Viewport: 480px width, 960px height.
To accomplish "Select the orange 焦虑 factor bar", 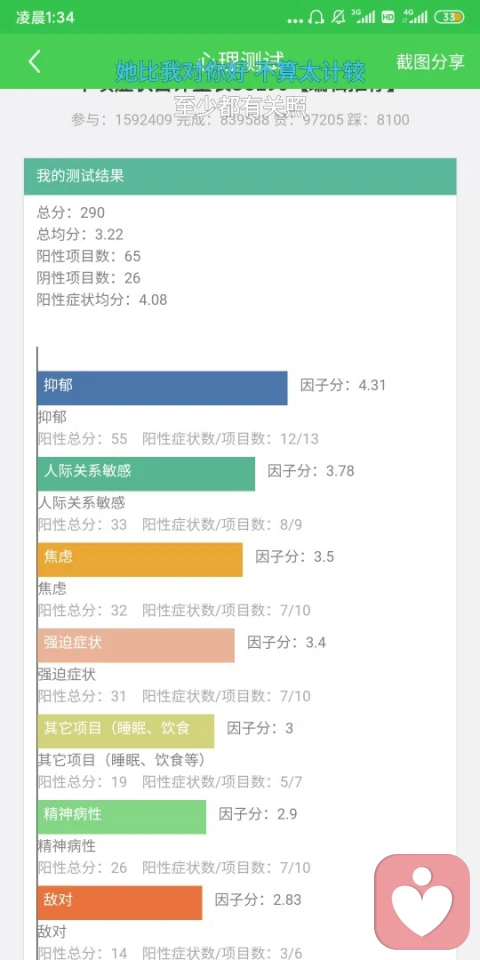I will (x=140, y=559).
